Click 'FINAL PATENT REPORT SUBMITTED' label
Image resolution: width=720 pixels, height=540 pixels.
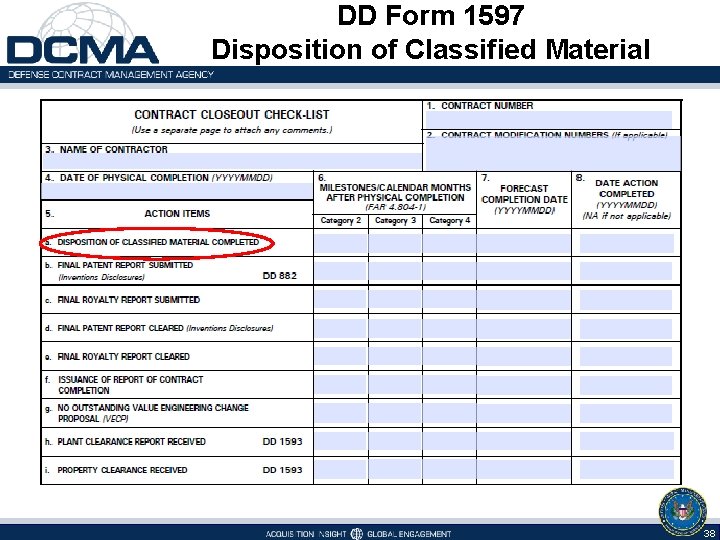click(x=125, y=265)
